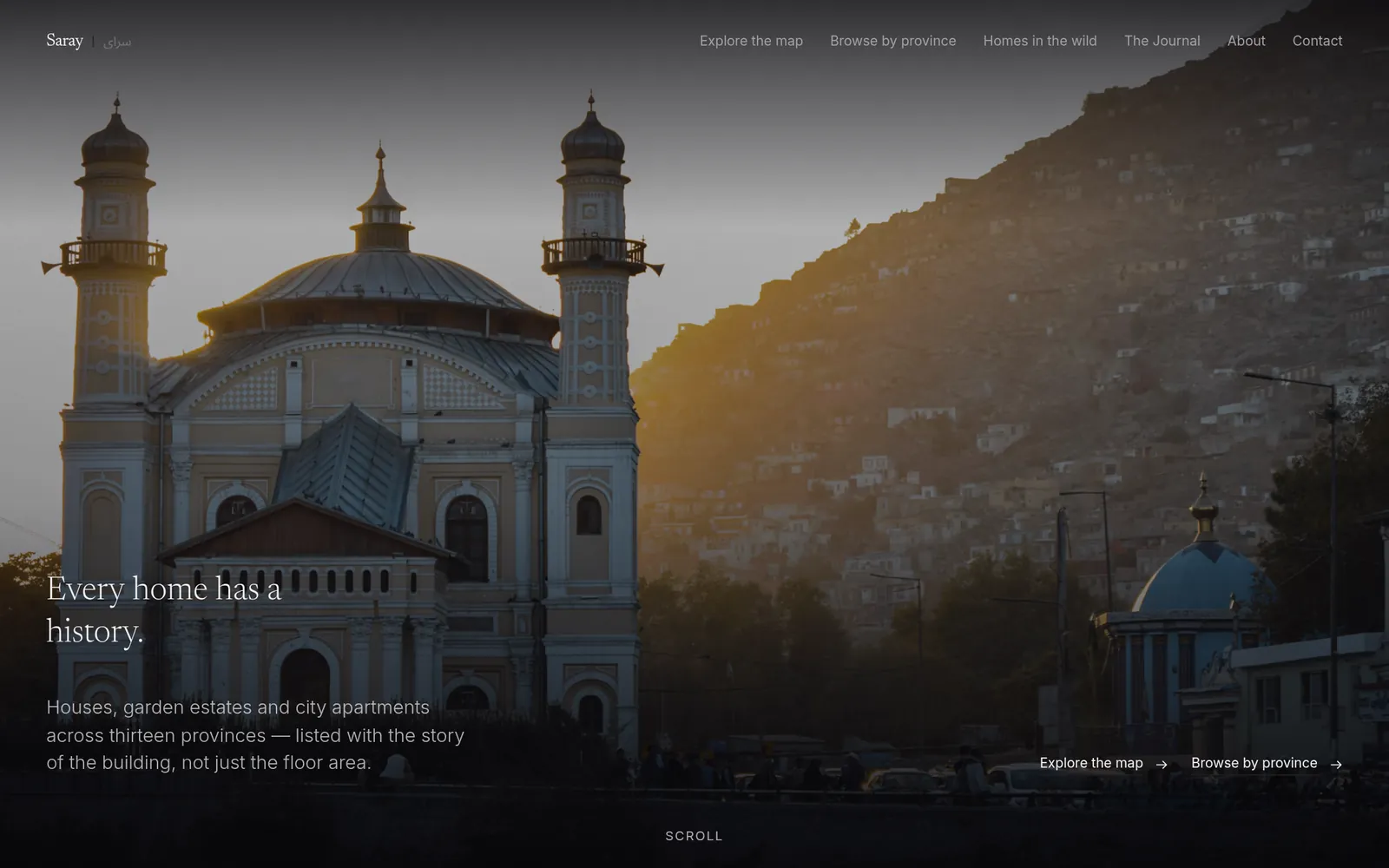Select the headline Every home has a history
1389x868 pixels.
[164, 609]
